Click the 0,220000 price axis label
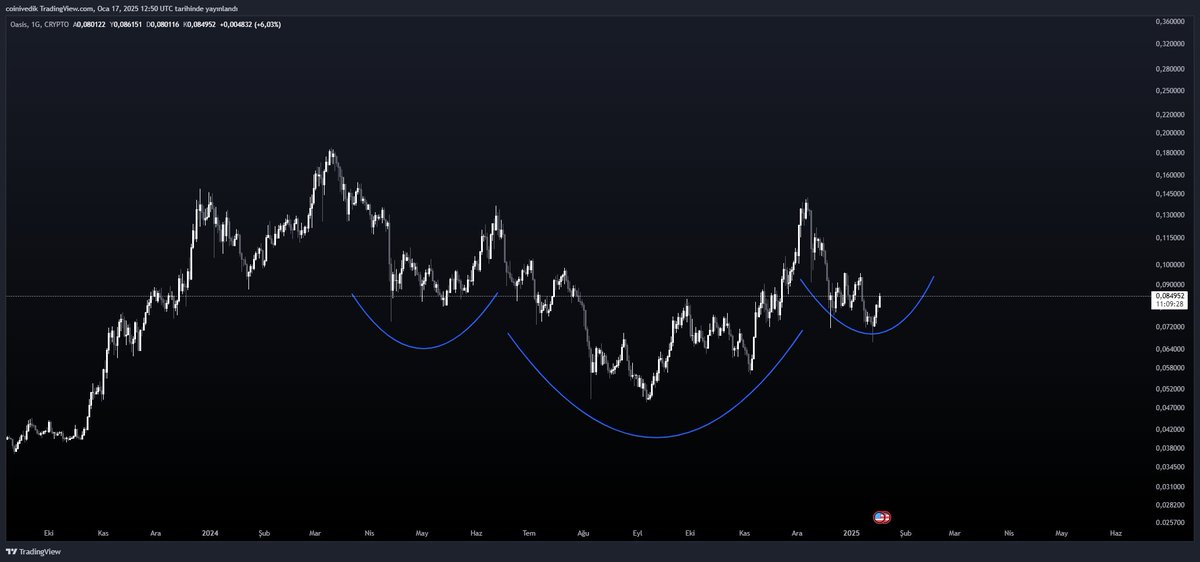 1168,115
